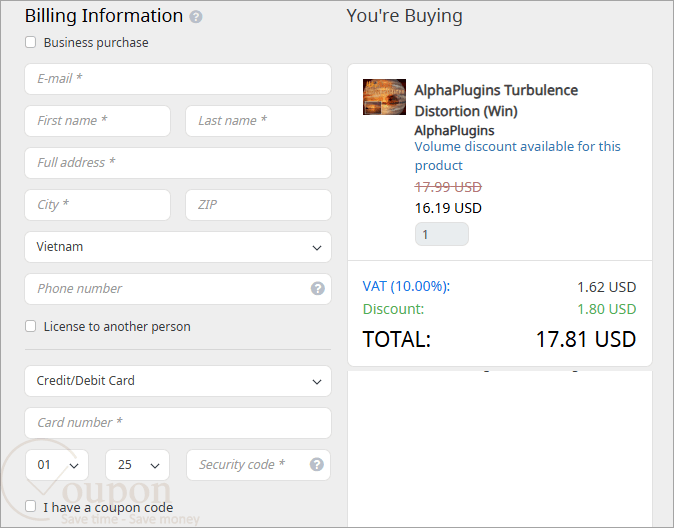Focus the Phone number field
Viewport: 674px width, 528px height.
[x=178, y=289]
